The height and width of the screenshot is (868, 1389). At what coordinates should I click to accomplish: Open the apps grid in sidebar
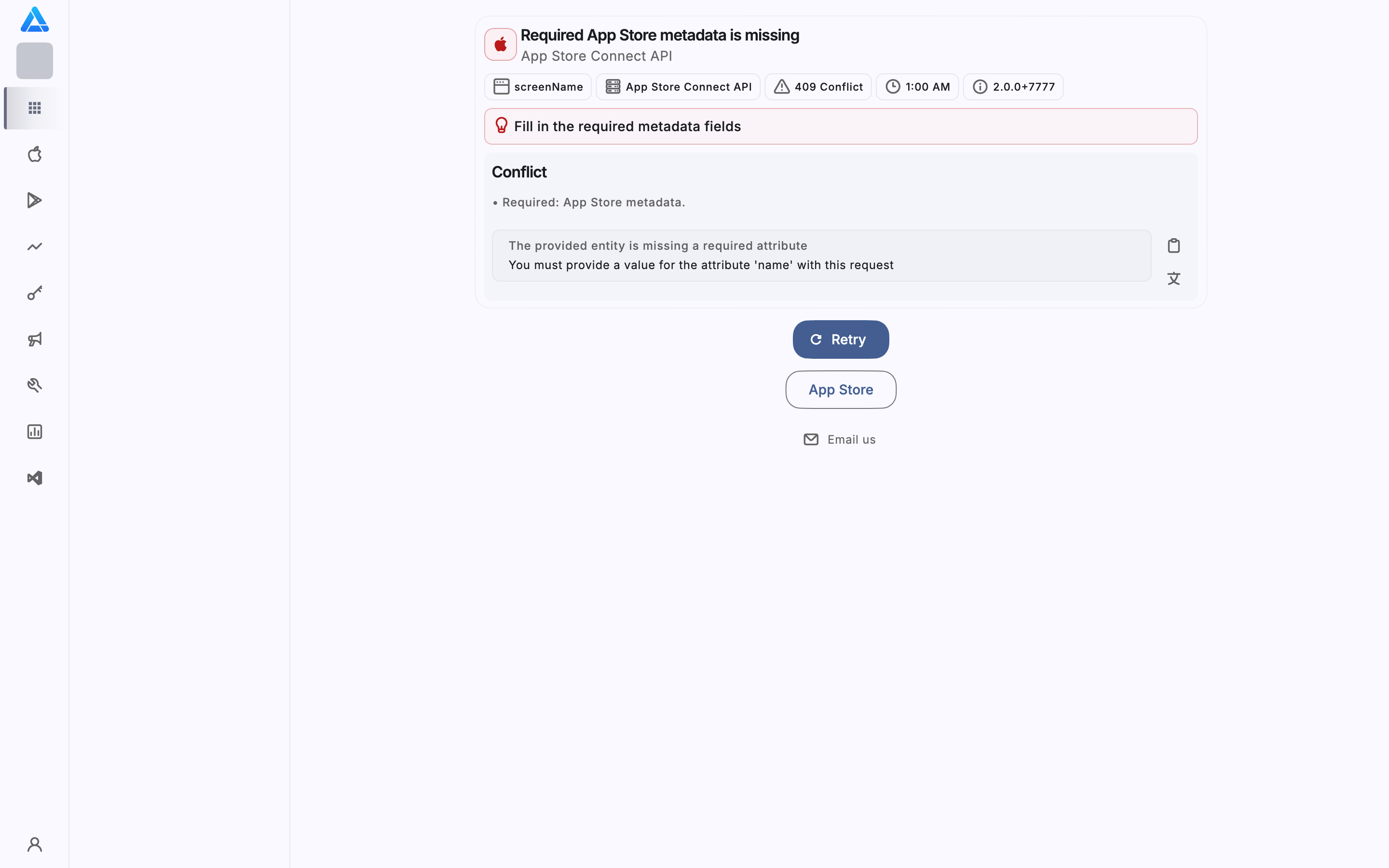click(x=34, y=108)
